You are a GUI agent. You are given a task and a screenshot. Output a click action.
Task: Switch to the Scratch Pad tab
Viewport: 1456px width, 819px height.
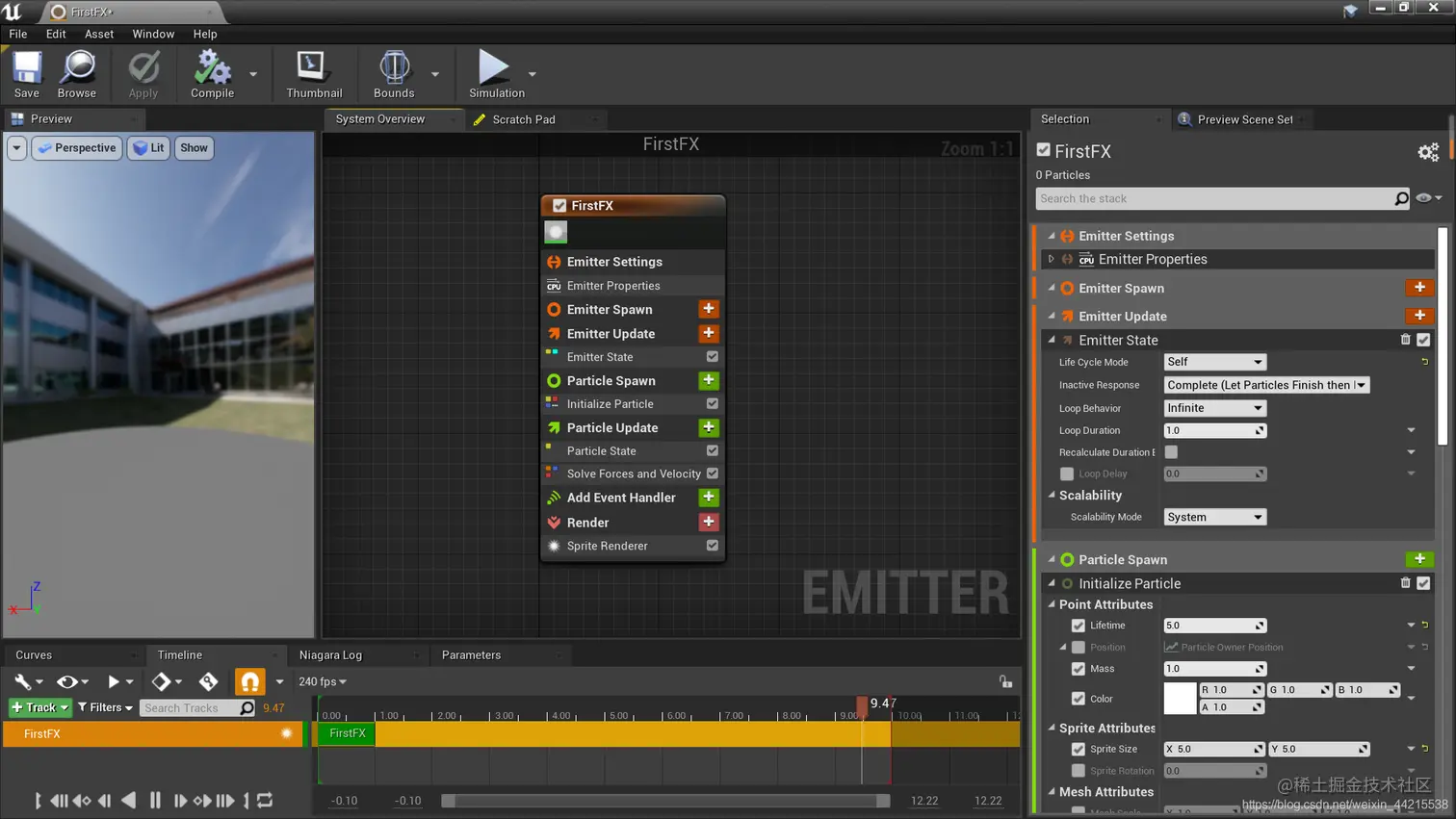pyautogui.click(x=523, y=119)
